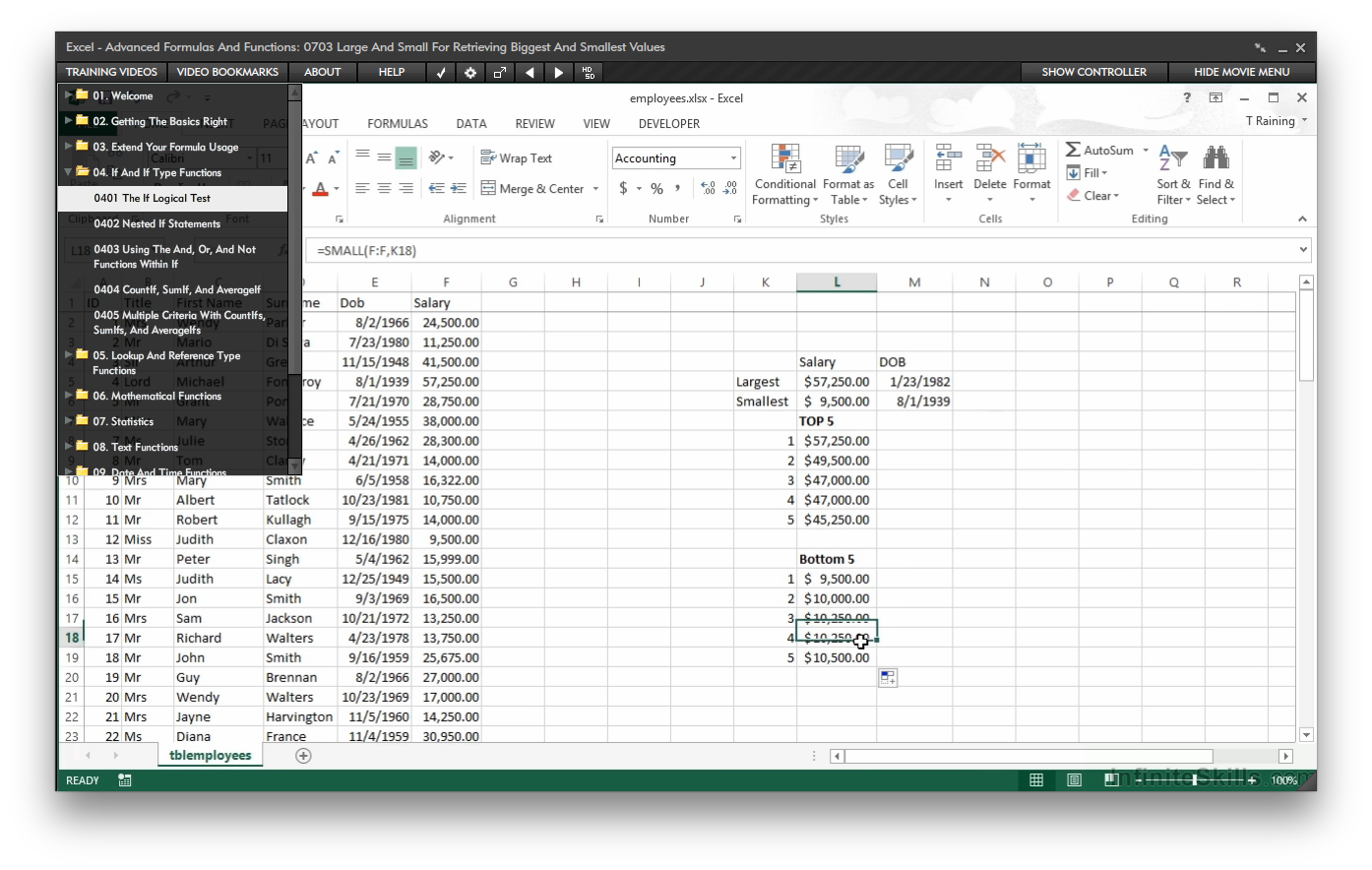Toggle the highlighted Bottom Align button

(405, 157)
